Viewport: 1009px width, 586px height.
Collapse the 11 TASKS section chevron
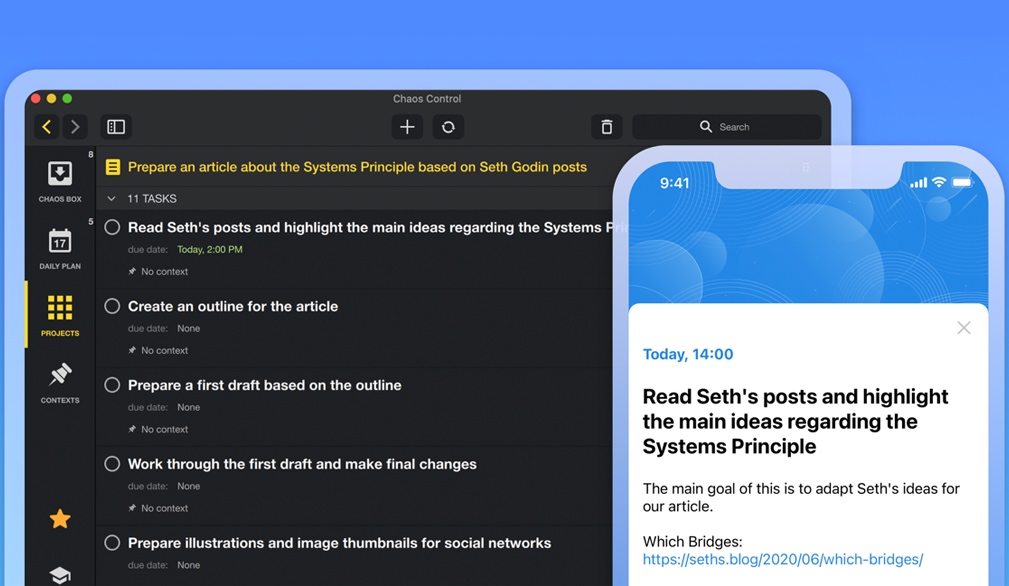(x=111, y=199)
